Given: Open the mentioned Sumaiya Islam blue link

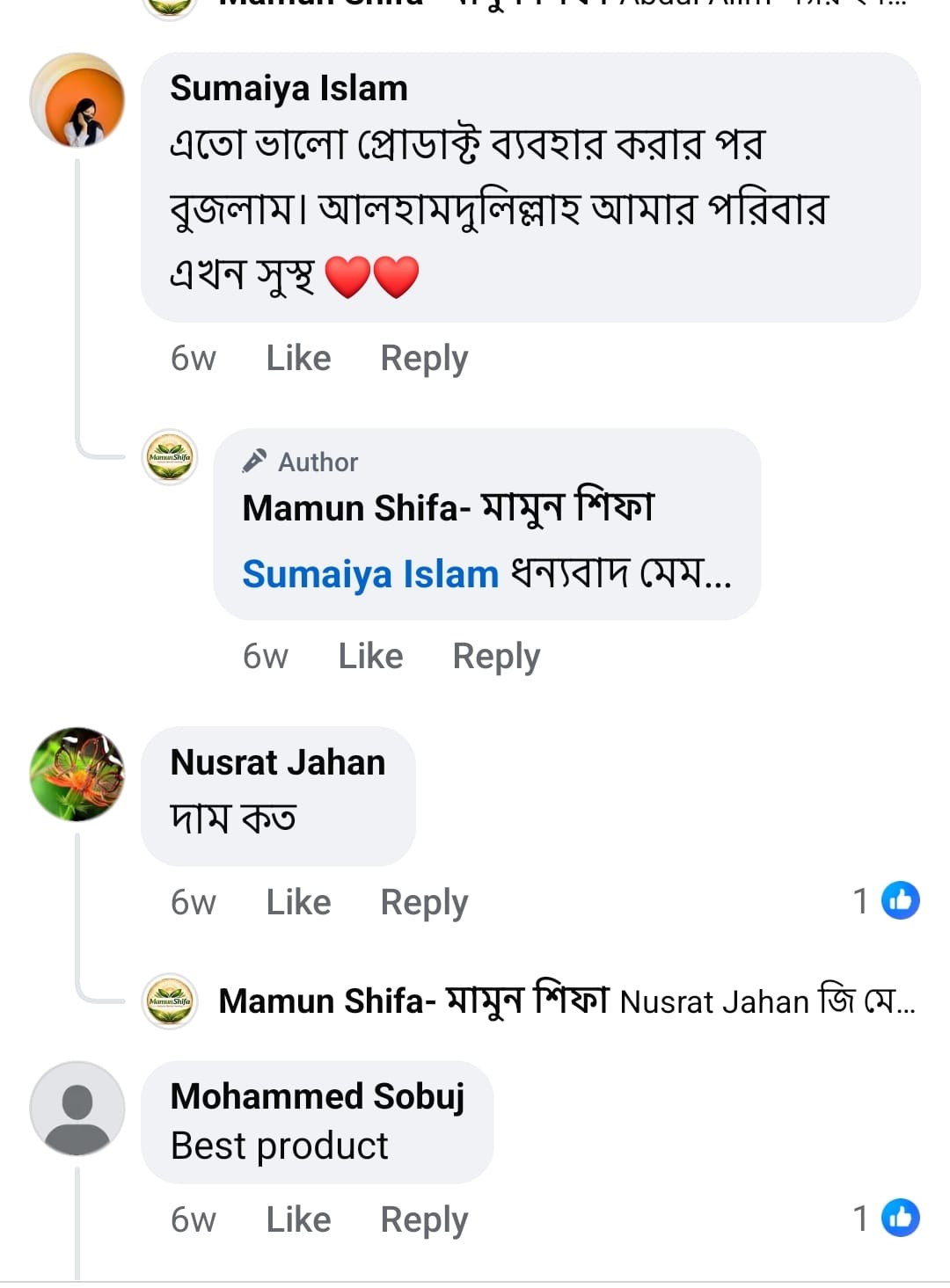Looking at the screenshot, I should point(370,575).
